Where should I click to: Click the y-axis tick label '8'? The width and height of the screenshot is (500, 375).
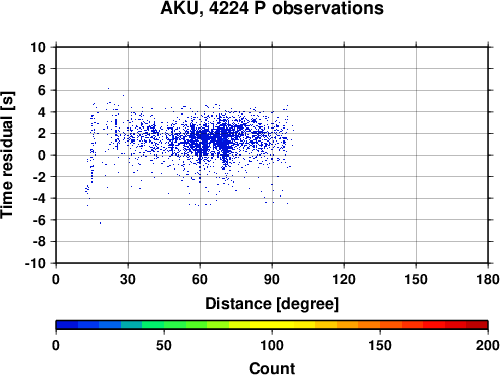tap(42, 69)
